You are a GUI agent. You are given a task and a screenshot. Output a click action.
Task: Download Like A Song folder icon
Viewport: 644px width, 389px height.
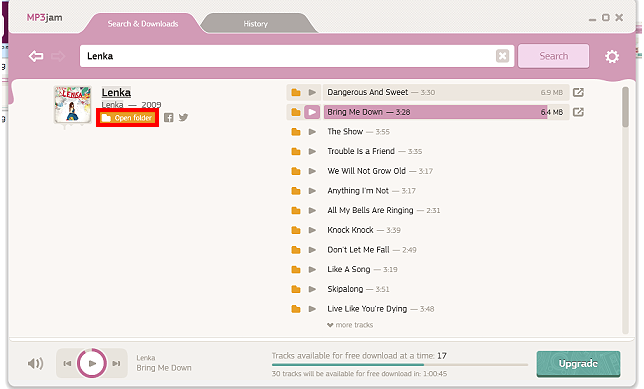(x=296, y=270)
